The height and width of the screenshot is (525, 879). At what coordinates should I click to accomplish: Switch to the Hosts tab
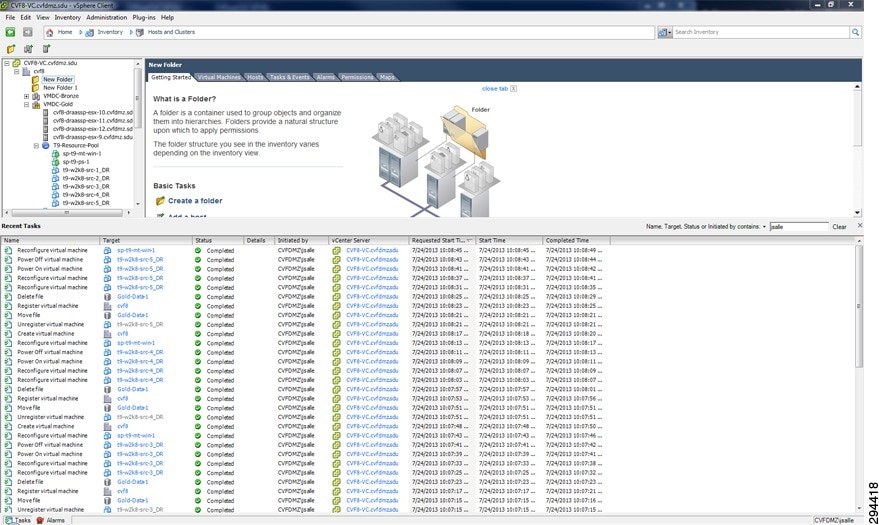255,77
